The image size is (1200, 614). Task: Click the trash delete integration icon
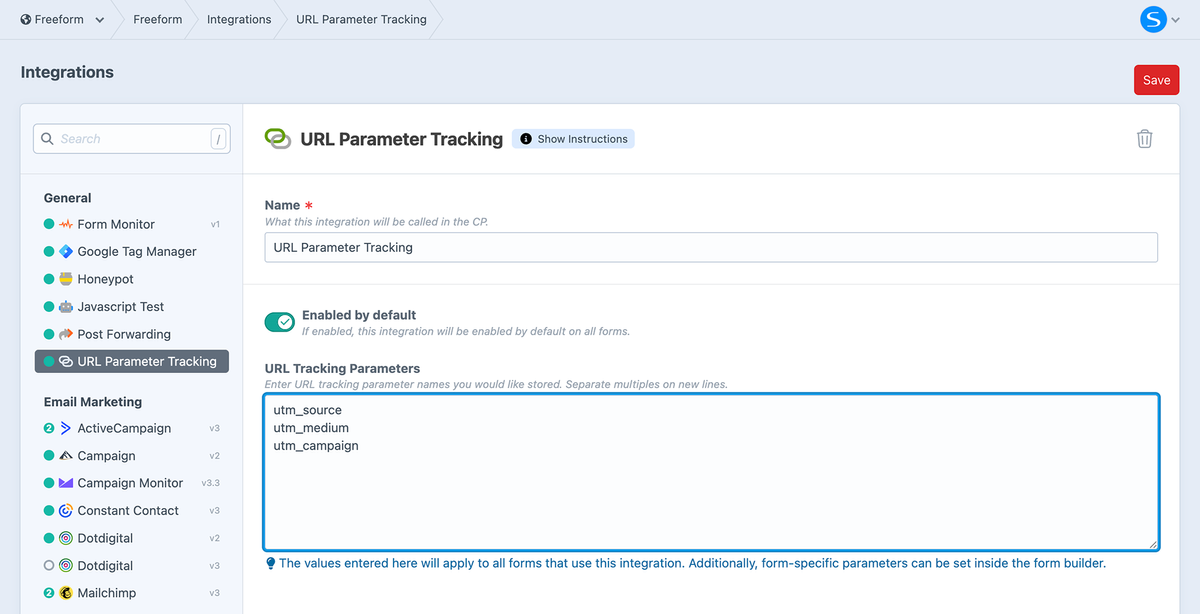[1145, 139]
